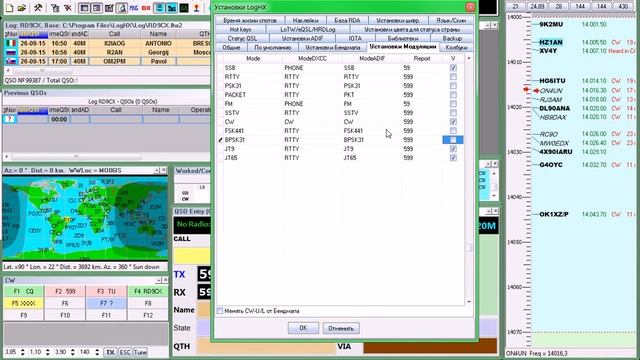This screenshot has height=360, width=640.
Task: Click the log export icon beside tools
Action: pos(55,7)
